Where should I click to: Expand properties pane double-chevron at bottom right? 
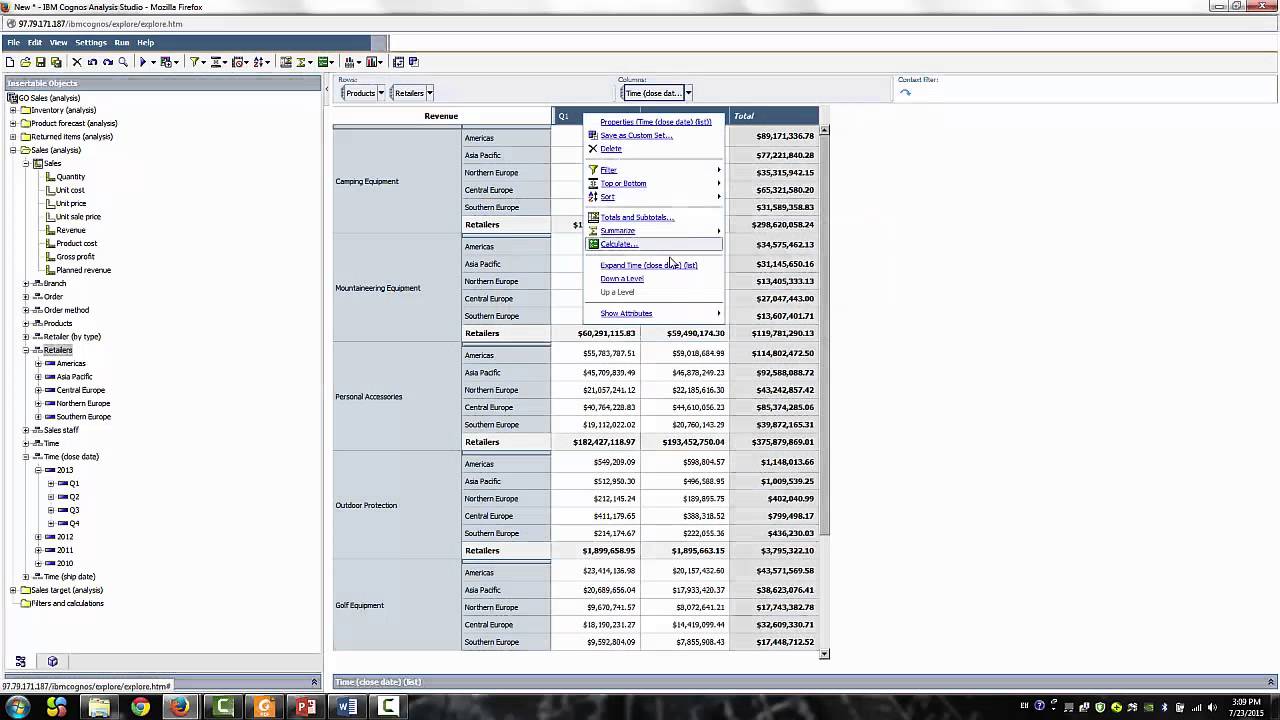tap(1271, 682)
